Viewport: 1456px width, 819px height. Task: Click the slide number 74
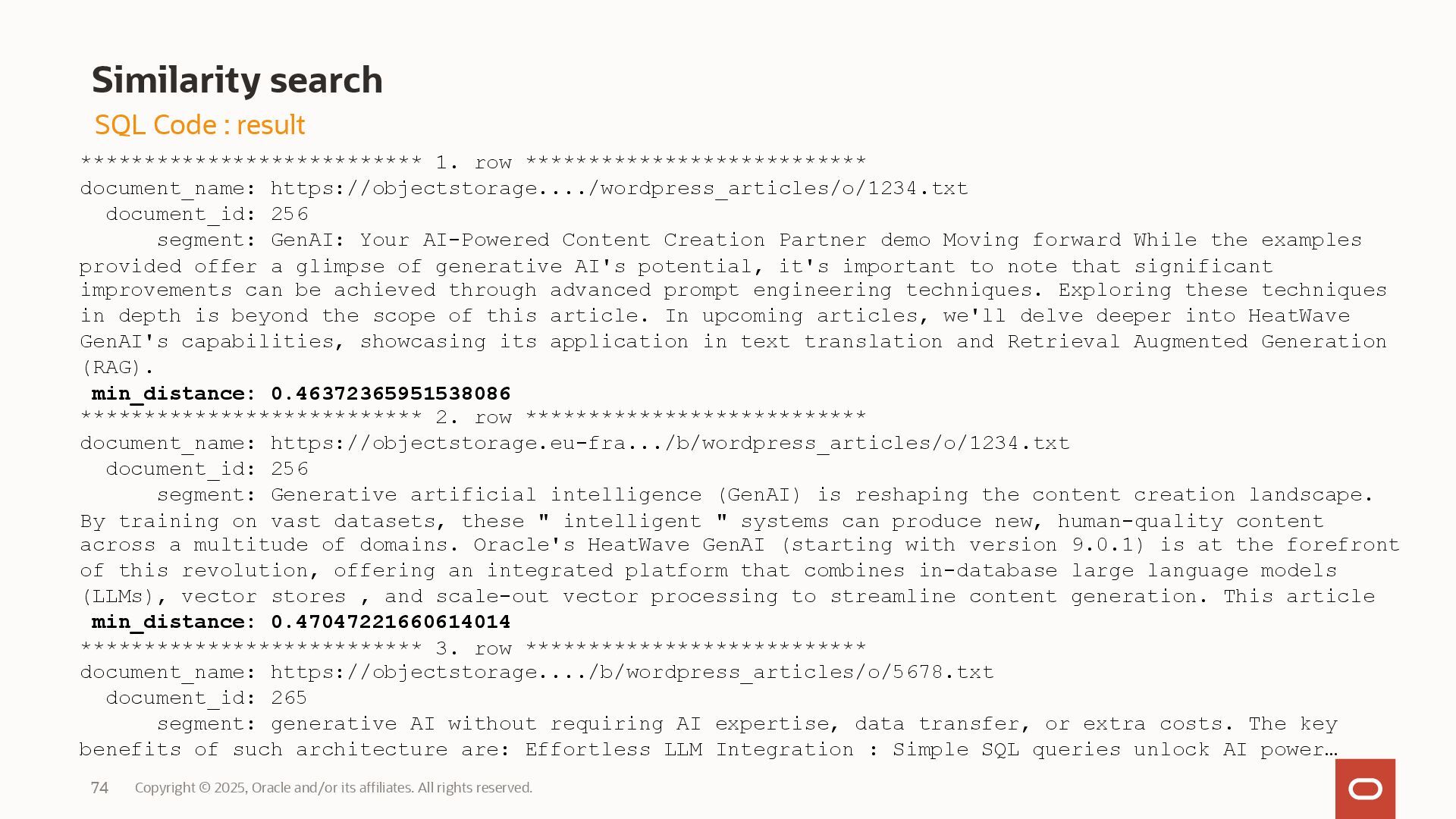(99, 788)
